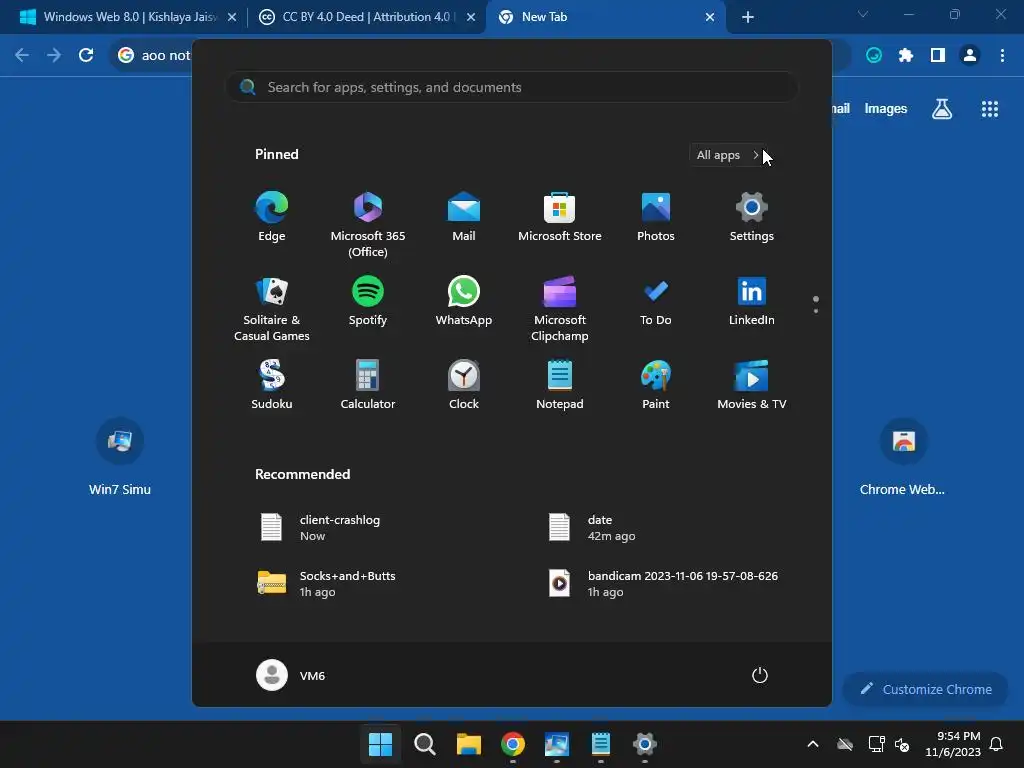
Task: Launch Solitaire & Casual Games
Action: click(272, 309)
